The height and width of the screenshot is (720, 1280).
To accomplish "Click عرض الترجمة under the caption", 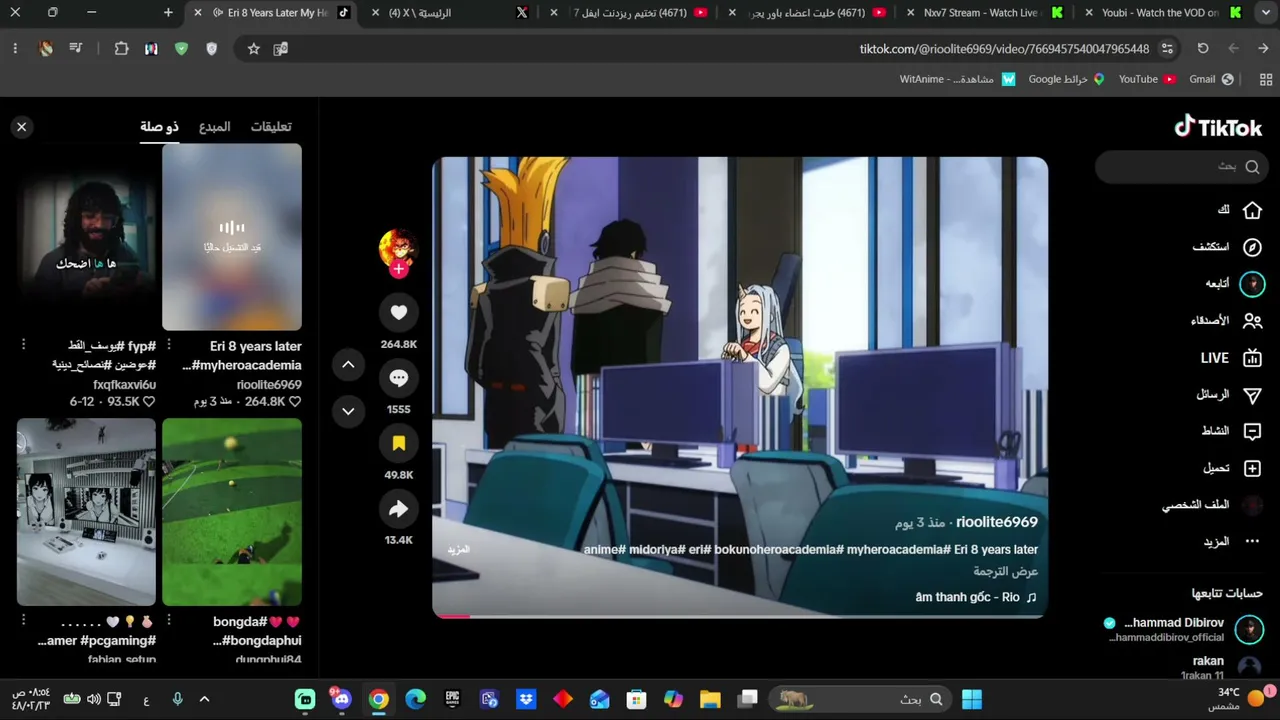I will [1005, 572].
